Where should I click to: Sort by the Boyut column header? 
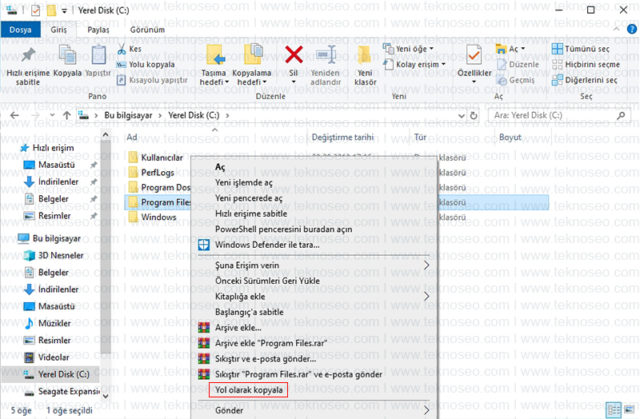(x=510, y=137)
